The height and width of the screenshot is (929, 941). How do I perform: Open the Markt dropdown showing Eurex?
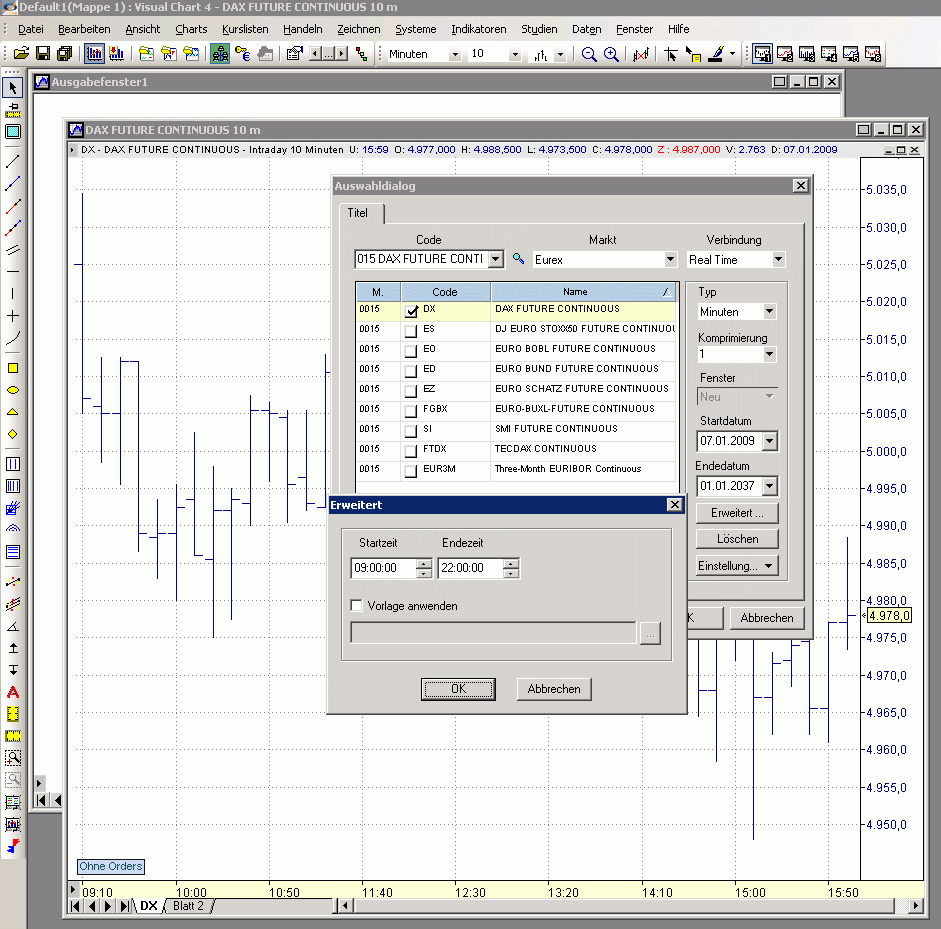pyautogui.click(x=670, y=260)
